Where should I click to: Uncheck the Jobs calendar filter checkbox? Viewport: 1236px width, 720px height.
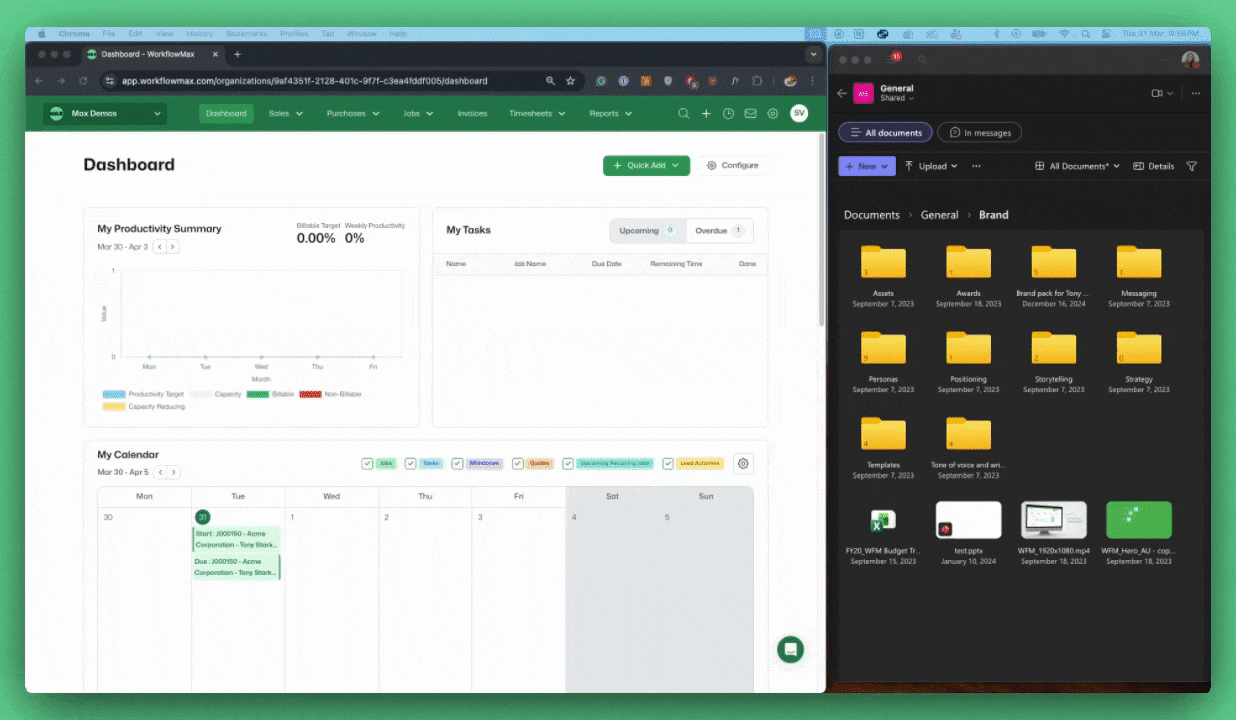(x=367, y=464)
